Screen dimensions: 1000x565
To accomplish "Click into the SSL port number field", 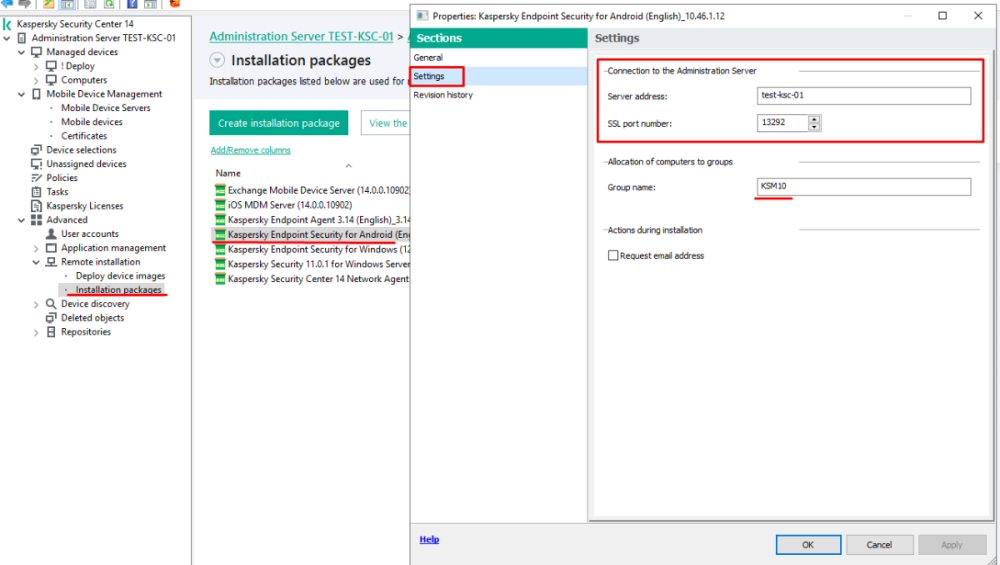I will click(x=783, y=122).
